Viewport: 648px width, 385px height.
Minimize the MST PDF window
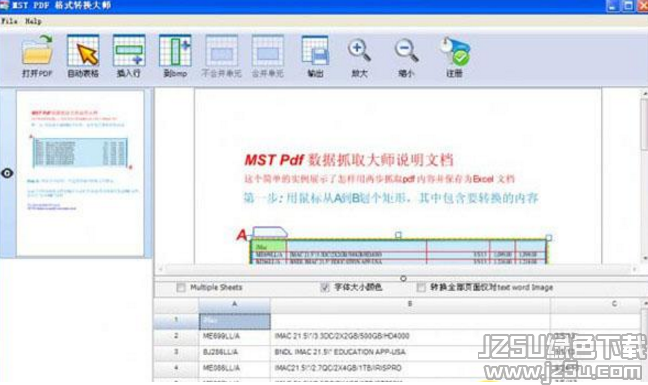612,6
